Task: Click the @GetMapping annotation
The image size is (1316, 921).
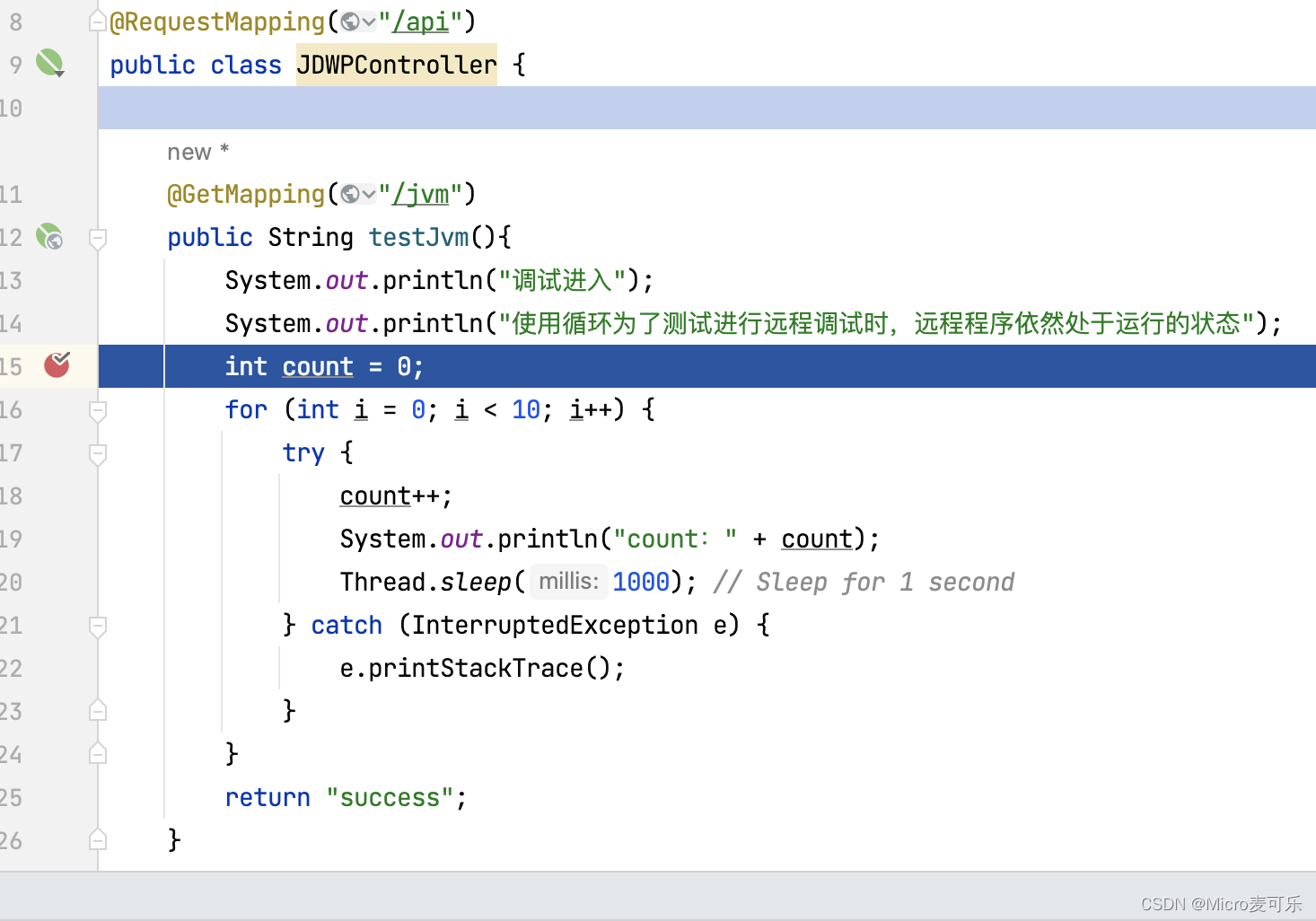Action: tap(246, 194)
